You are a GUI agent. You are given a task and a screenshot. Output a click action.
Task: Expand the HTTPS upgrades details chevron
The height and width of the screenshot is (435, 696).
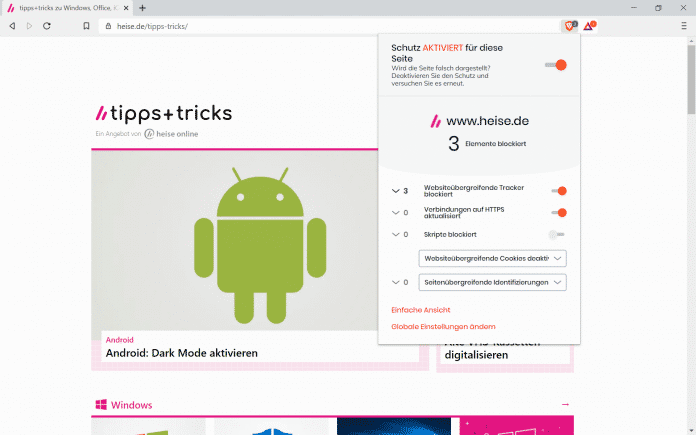click(393, 212)
